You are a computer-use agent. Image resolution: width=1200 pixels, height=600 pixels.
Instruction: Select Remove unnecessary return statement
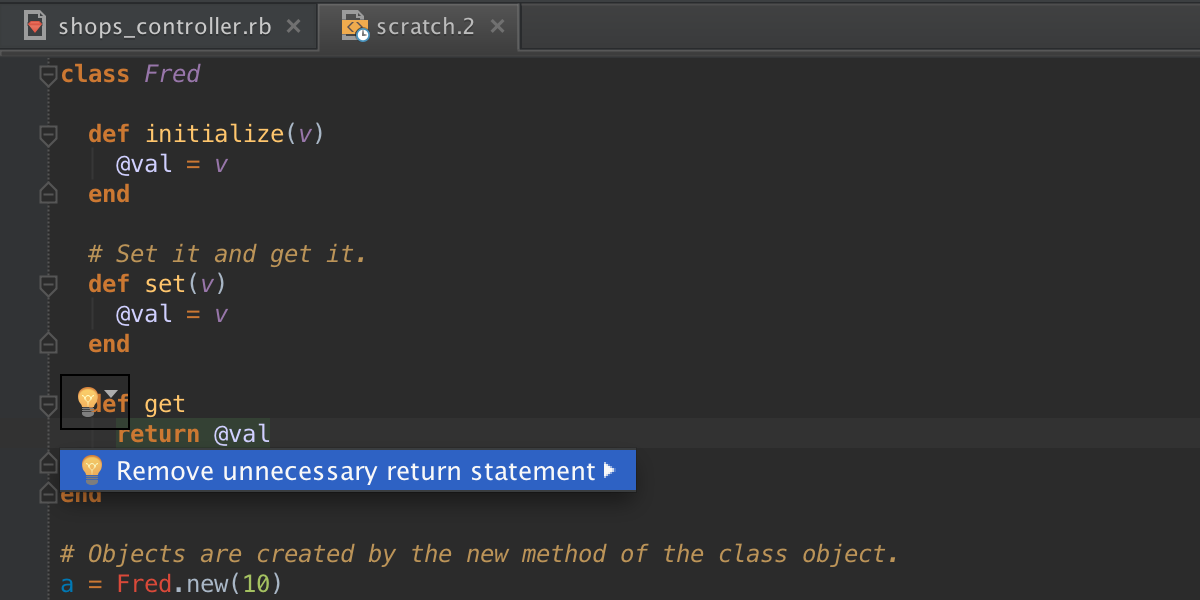tap(355, 471)
